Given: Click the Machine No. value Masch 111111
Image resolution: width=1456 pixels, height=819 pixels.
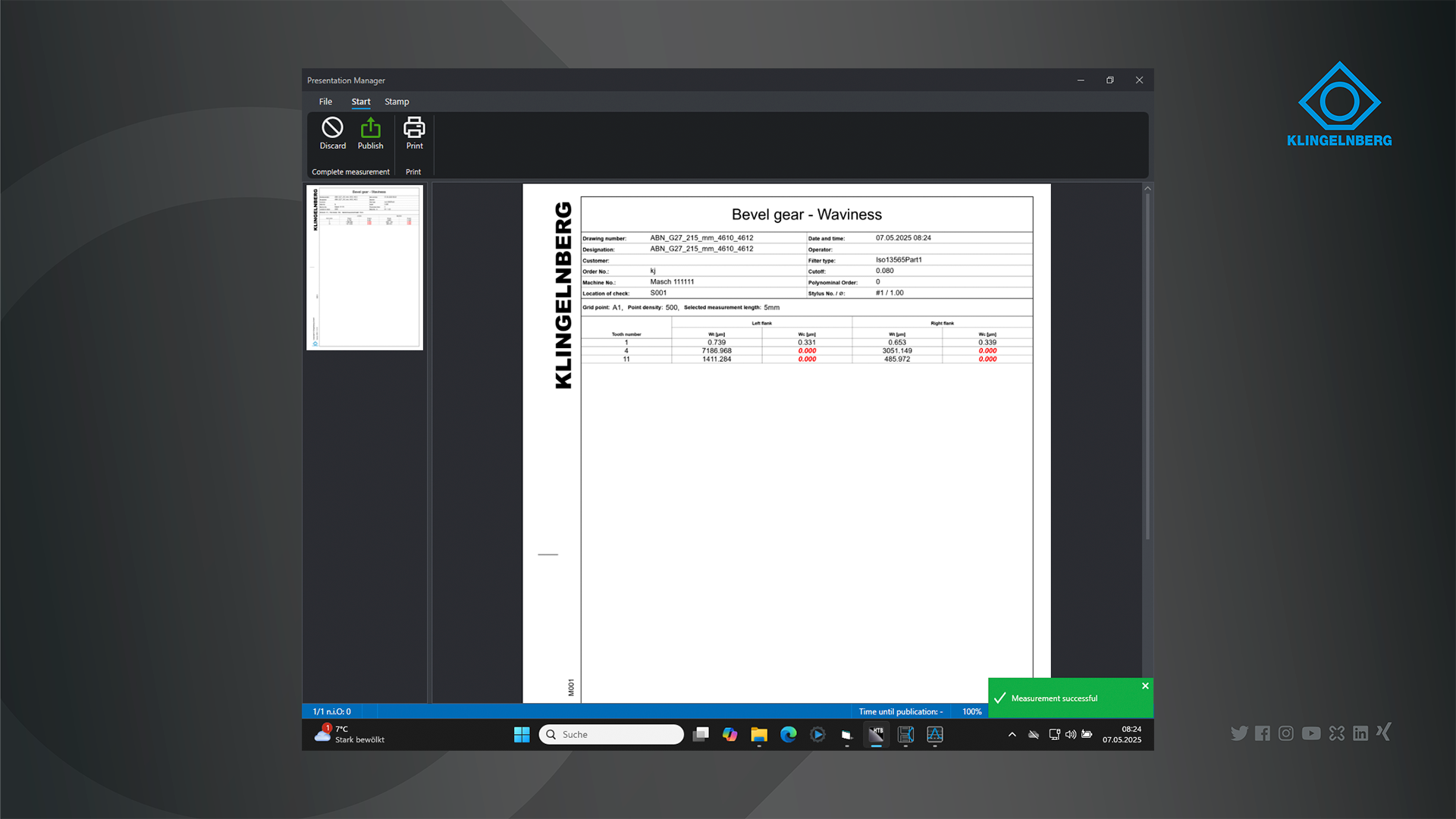Looking at the screenshot, I should (672, 282).
